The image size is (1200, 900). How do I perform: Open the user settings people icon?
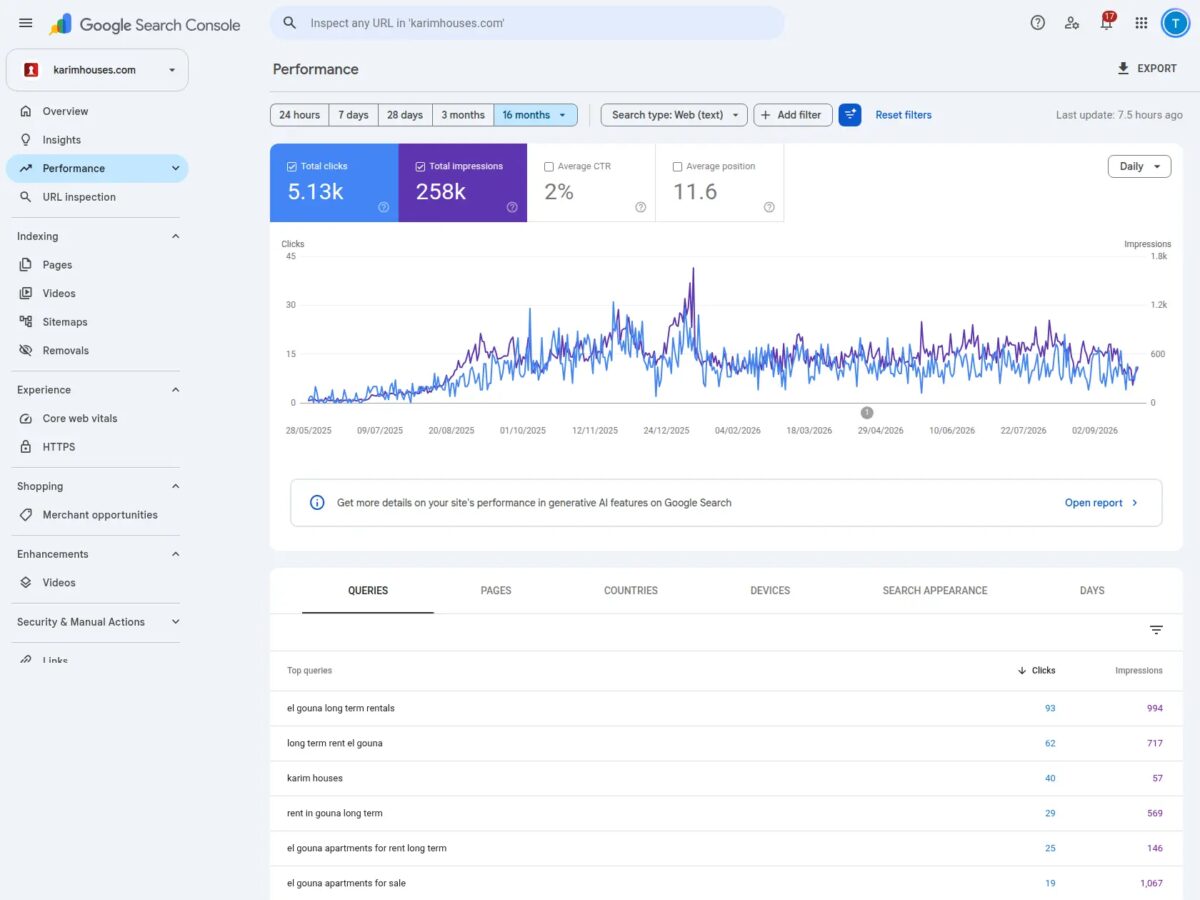point(1072,23)
